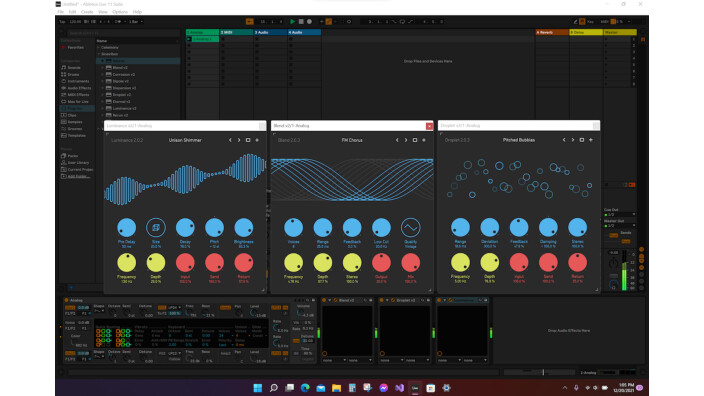
Task: Open the Edit menu
Action: click(72, 12)
